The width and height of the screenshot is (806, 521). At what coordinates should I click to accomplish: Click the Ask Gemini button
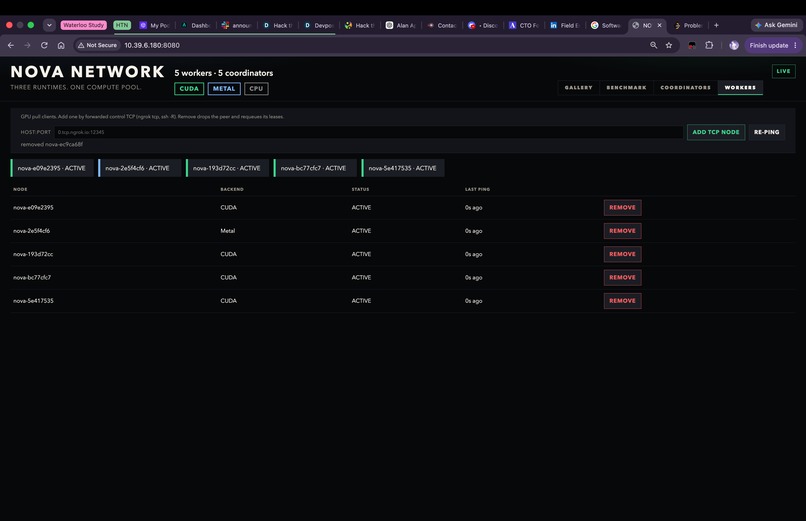coord(776,25)
